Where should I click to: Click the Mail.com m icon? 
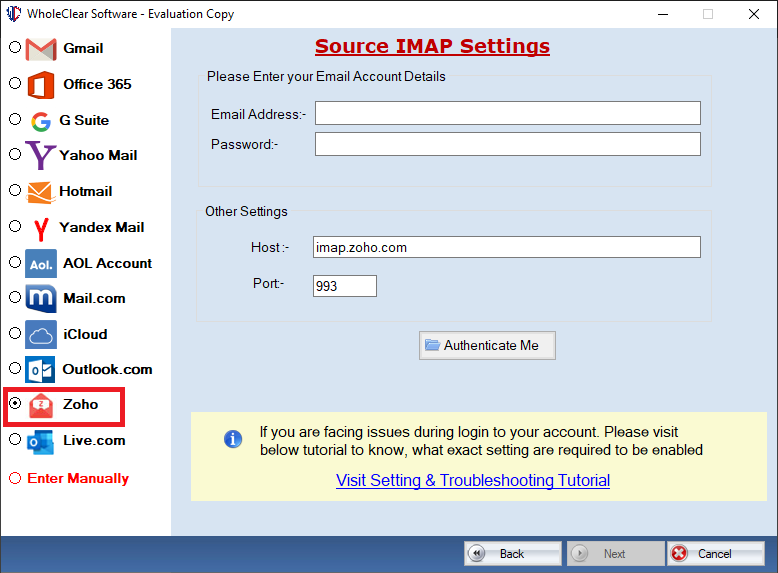[x=41, y=299]
